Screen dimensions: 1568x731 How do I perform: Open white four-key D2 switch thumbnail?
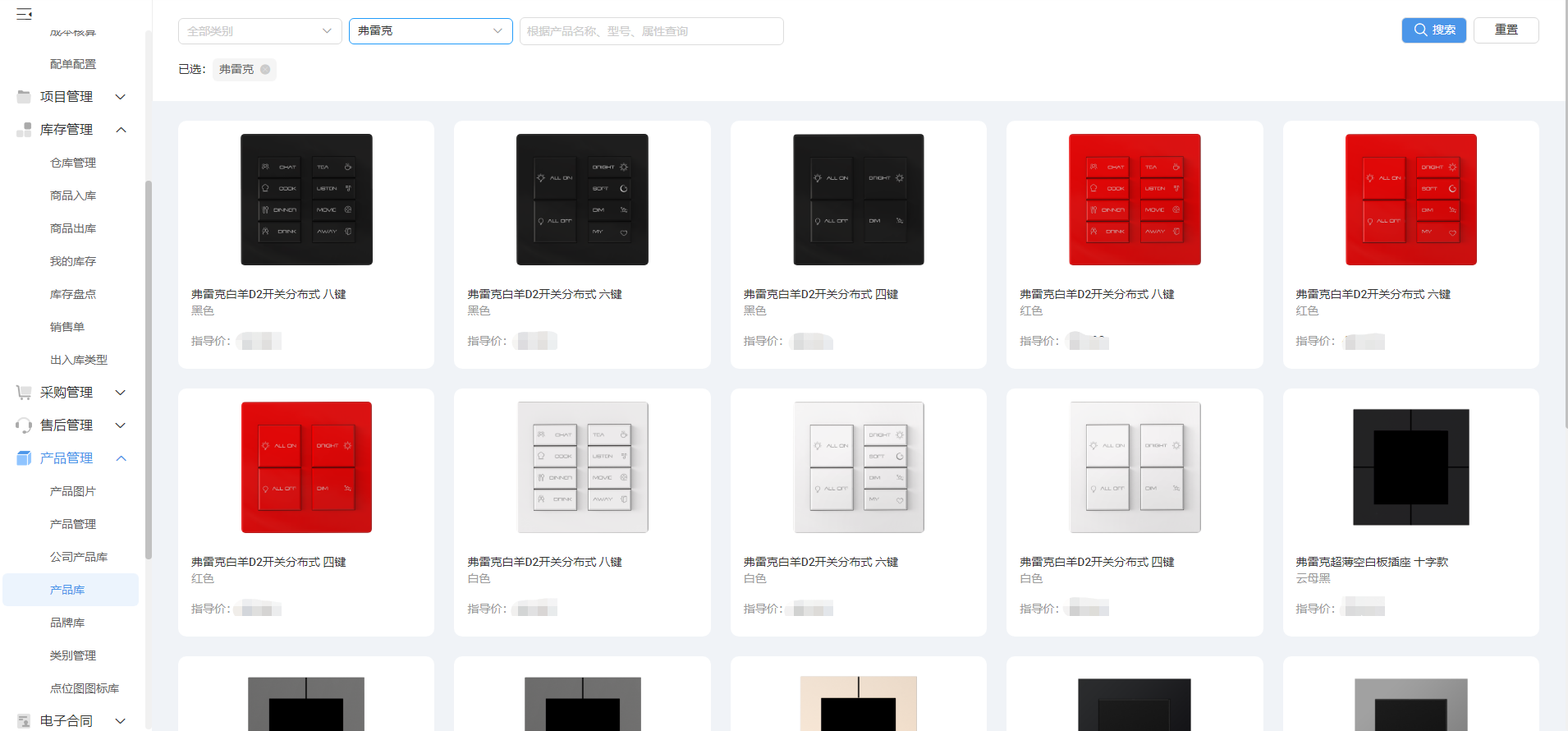coord(1135,467)
